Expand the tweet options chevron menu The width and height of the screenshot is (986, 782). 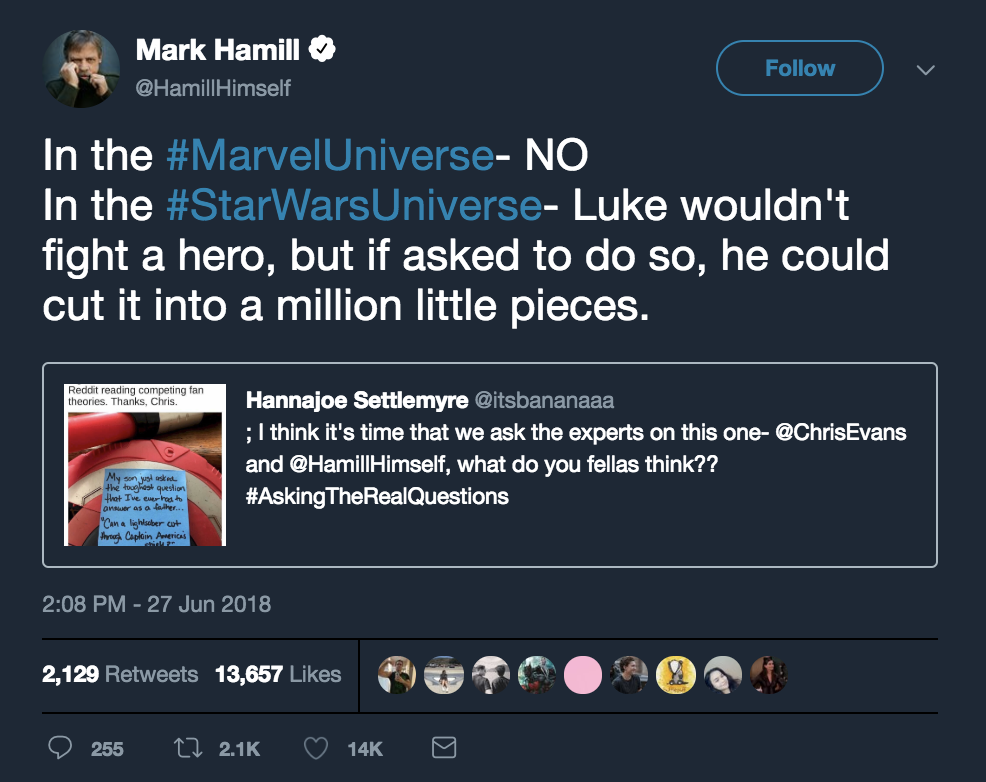(x=926, y=70)
